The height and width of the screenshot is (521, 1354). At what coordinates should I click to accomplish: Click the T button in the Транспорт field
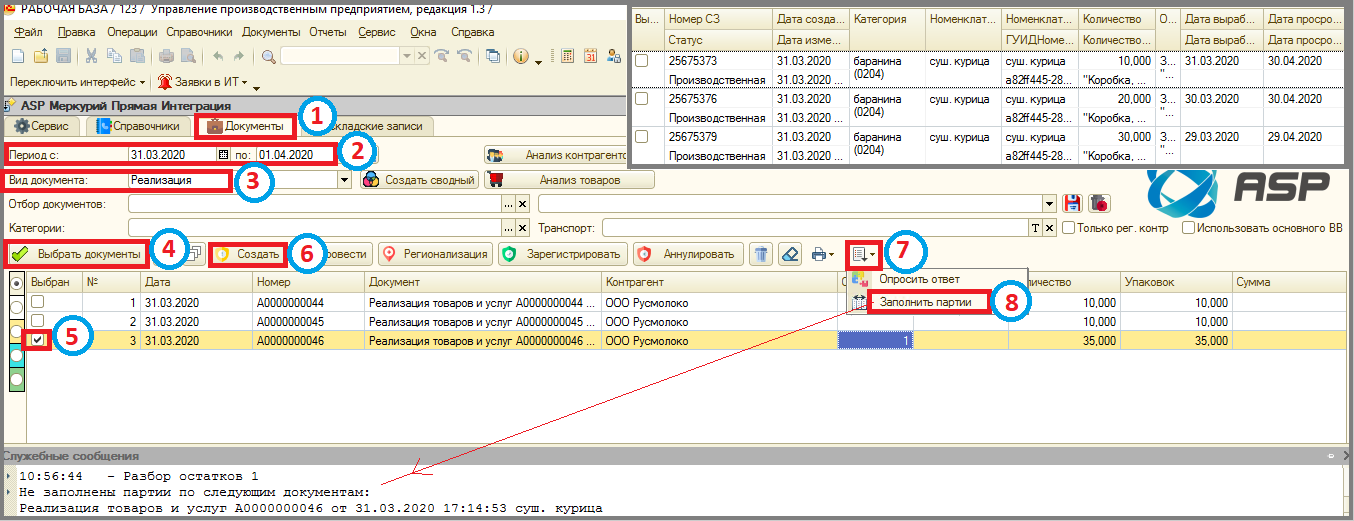[1035, 228]
